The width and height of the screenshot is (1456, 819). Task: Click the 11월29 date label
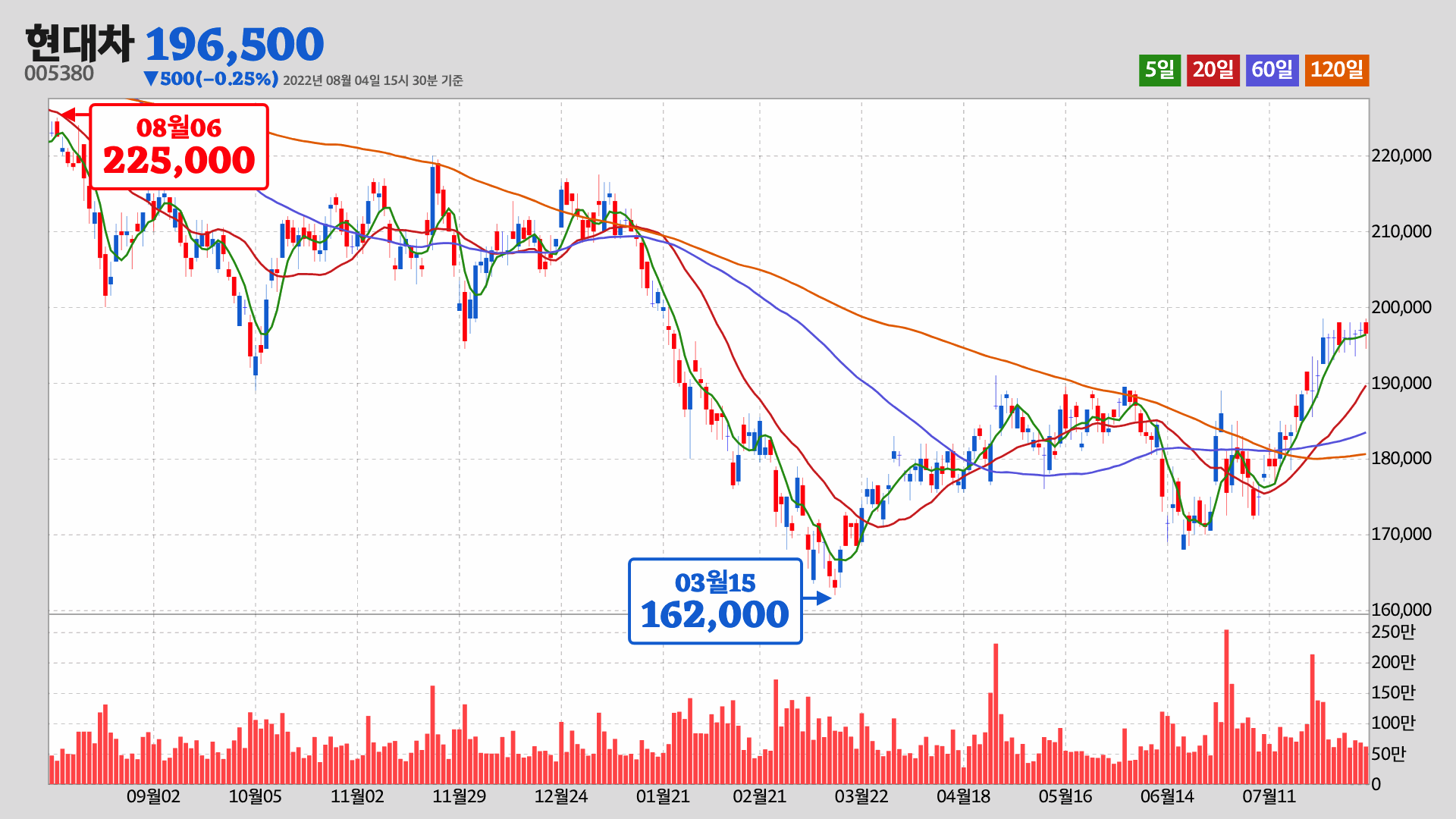(459, 796)
